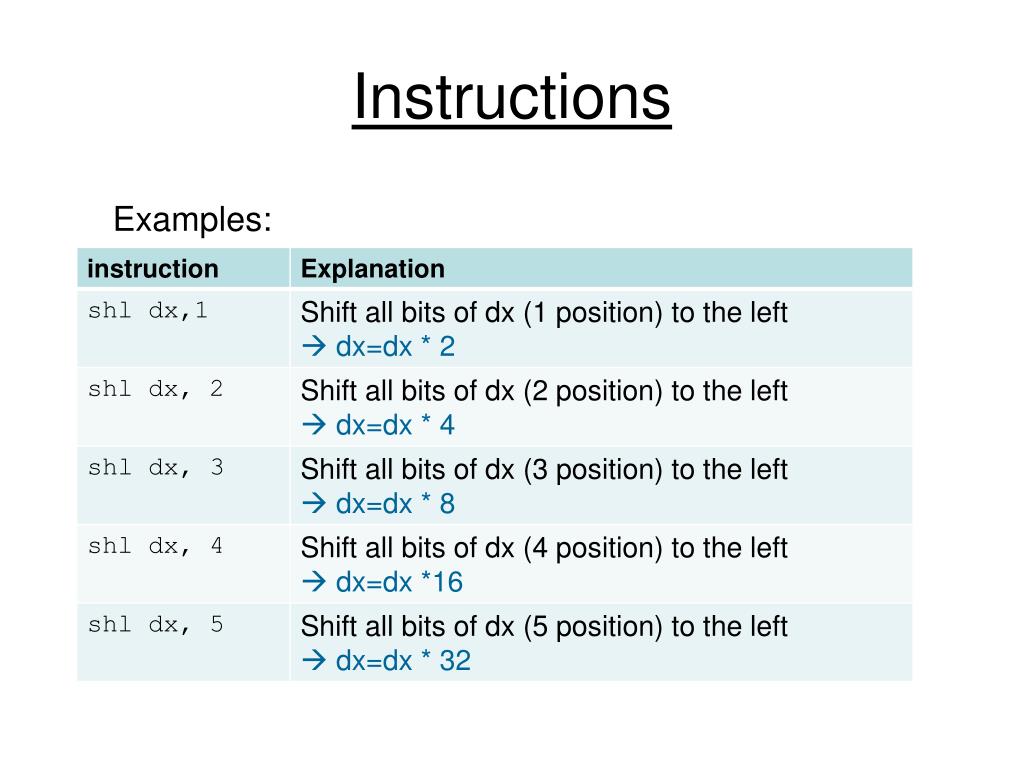Click the arrow before dx=dx * 2
Viewport: 1024px width, 768px height.
314,346
